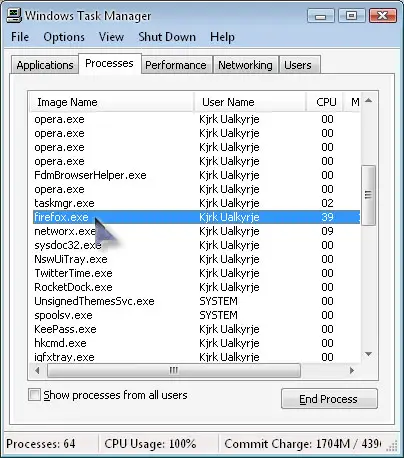The width and height of the screenshot is (404, 458).
Task: Close the Windows Task Manager window
Action: (x=382, y=16)
